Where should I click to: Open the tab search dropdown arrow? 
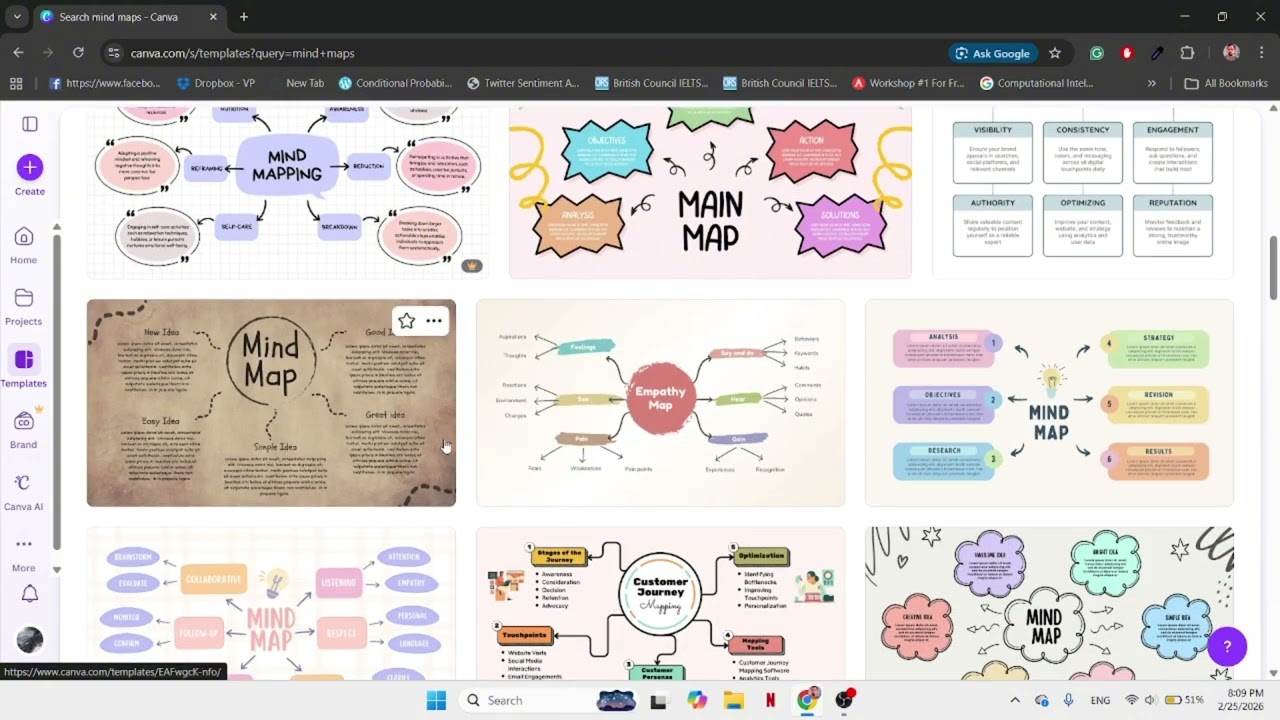click(x=17, y=17)
